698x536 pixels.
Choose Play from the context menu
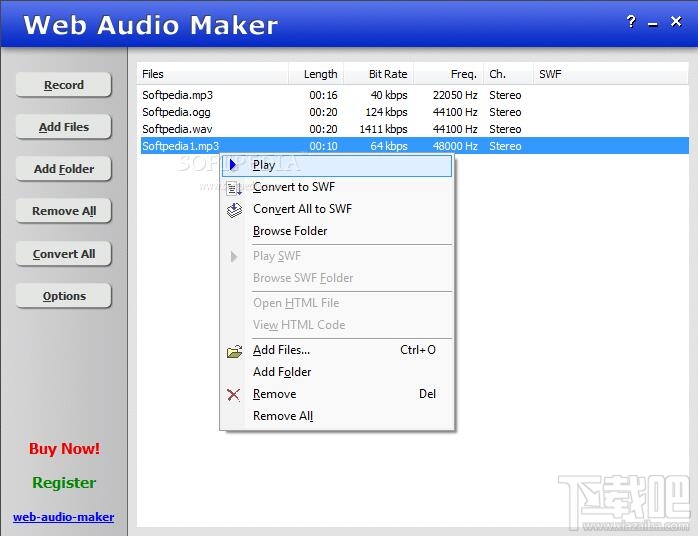coord(337,165)
